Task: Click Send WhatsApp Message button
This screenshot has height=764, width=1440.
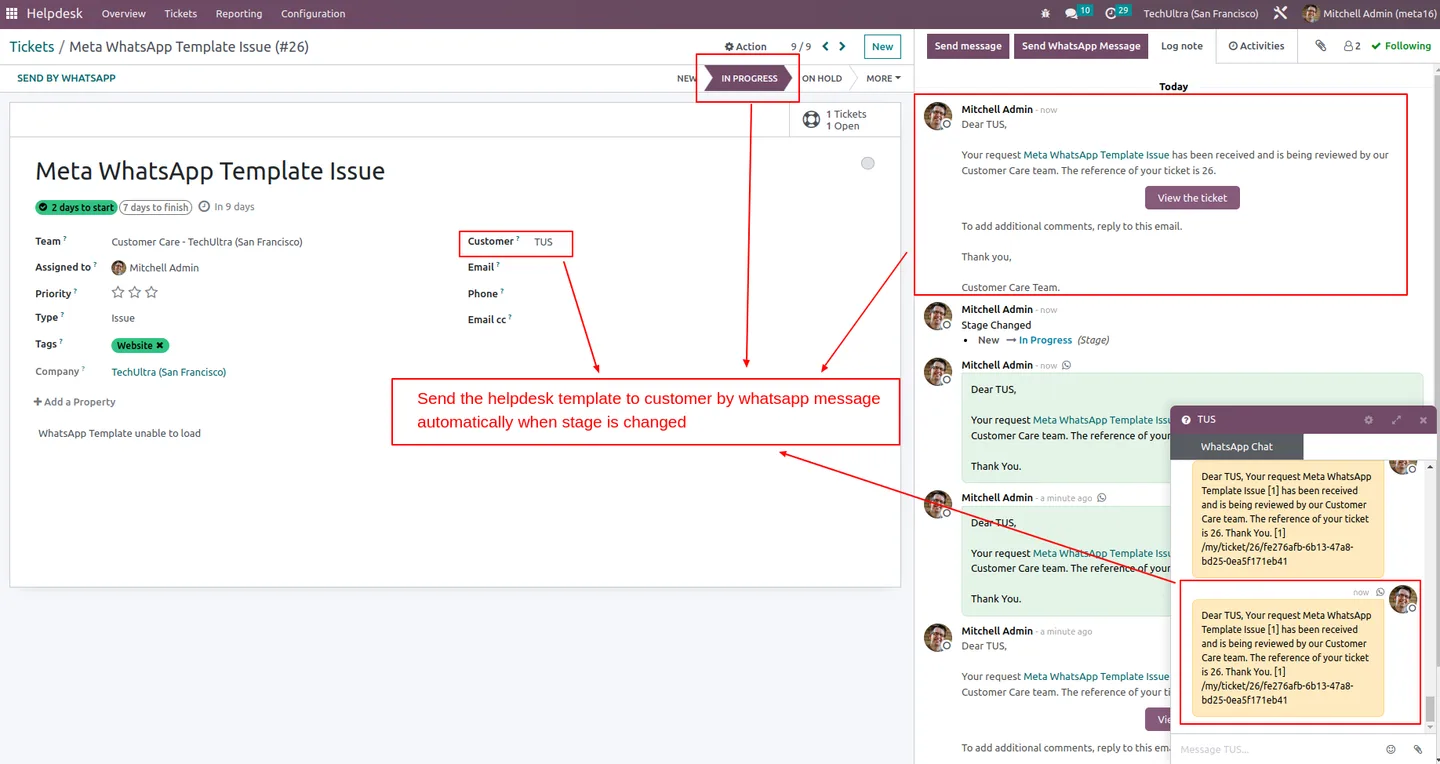Action: [1081, 46]
